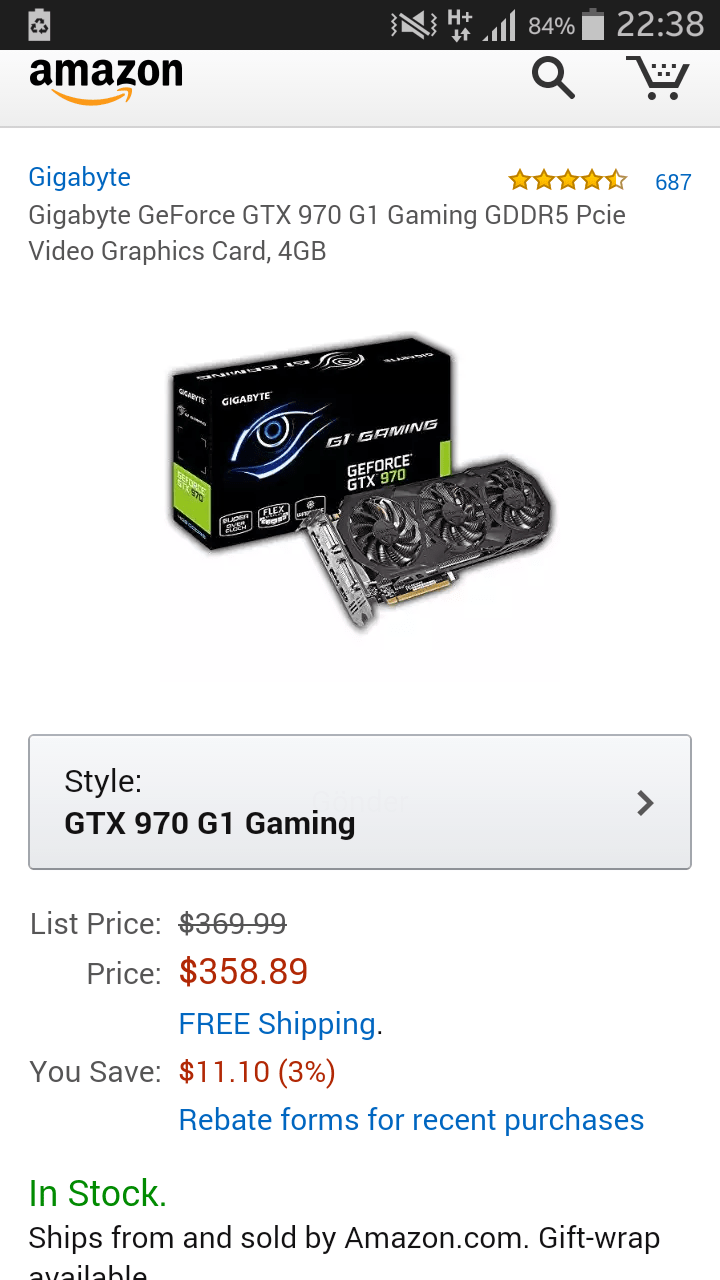Screen dimensions: 720x1280
Task: Tap the $358.89 price
Action: coord(243,972)
